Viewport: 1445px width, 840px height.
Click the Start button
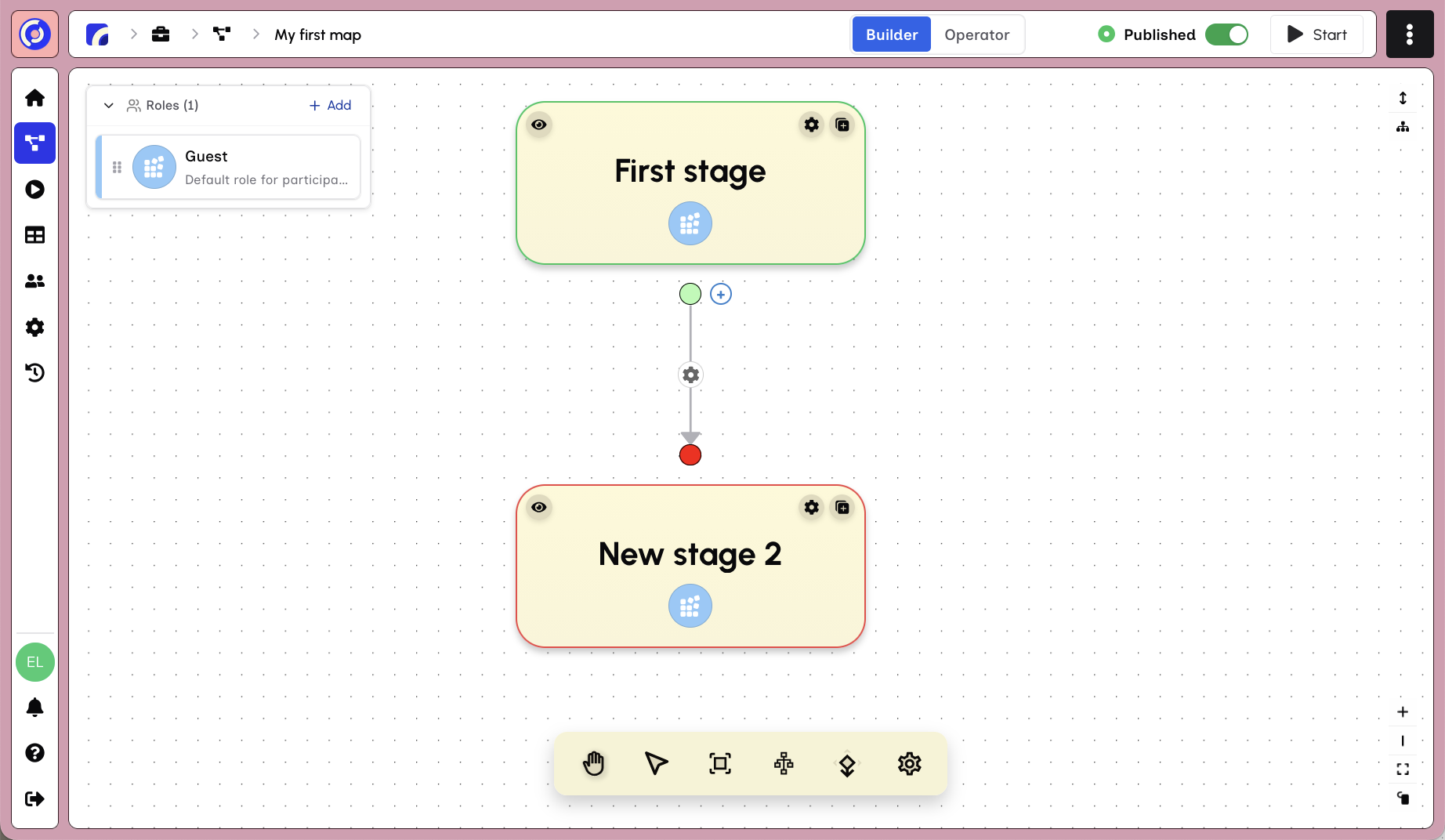1316,34
